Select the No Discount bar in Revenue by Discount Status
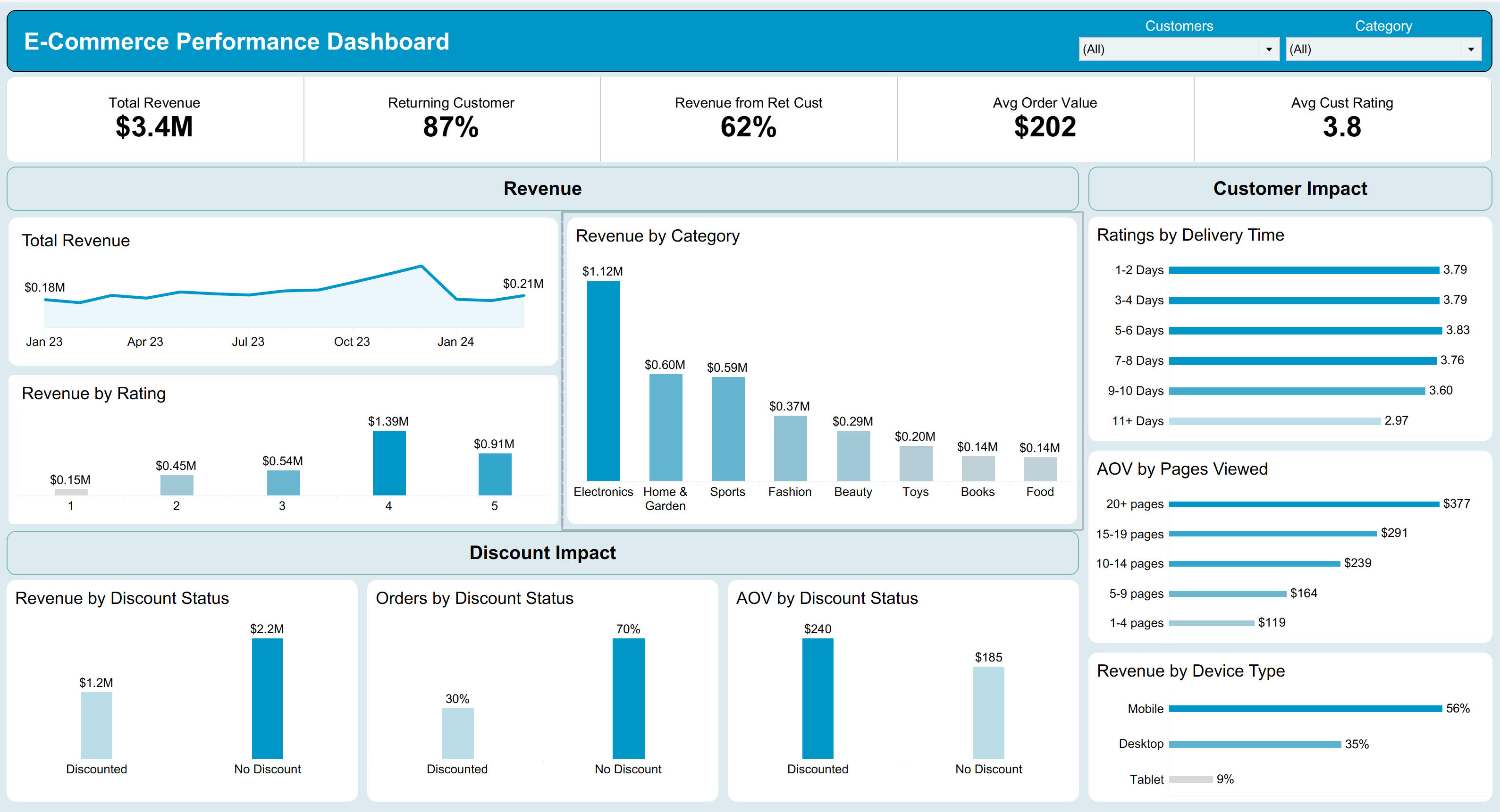The image size is (1500, 812). tap(267, 698)
